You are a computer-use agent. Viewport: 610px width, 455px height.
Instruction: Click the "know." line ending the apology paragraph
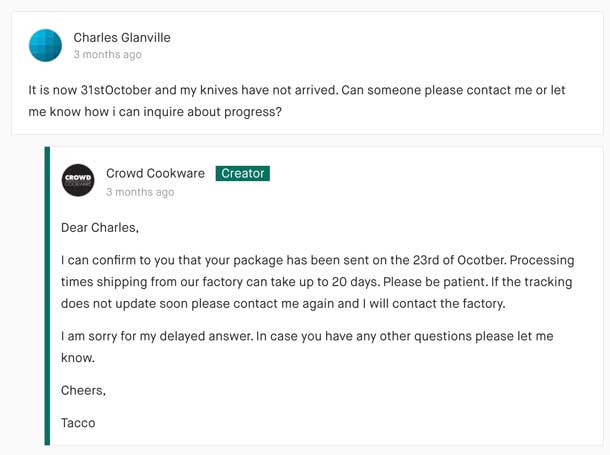point(78,358)
